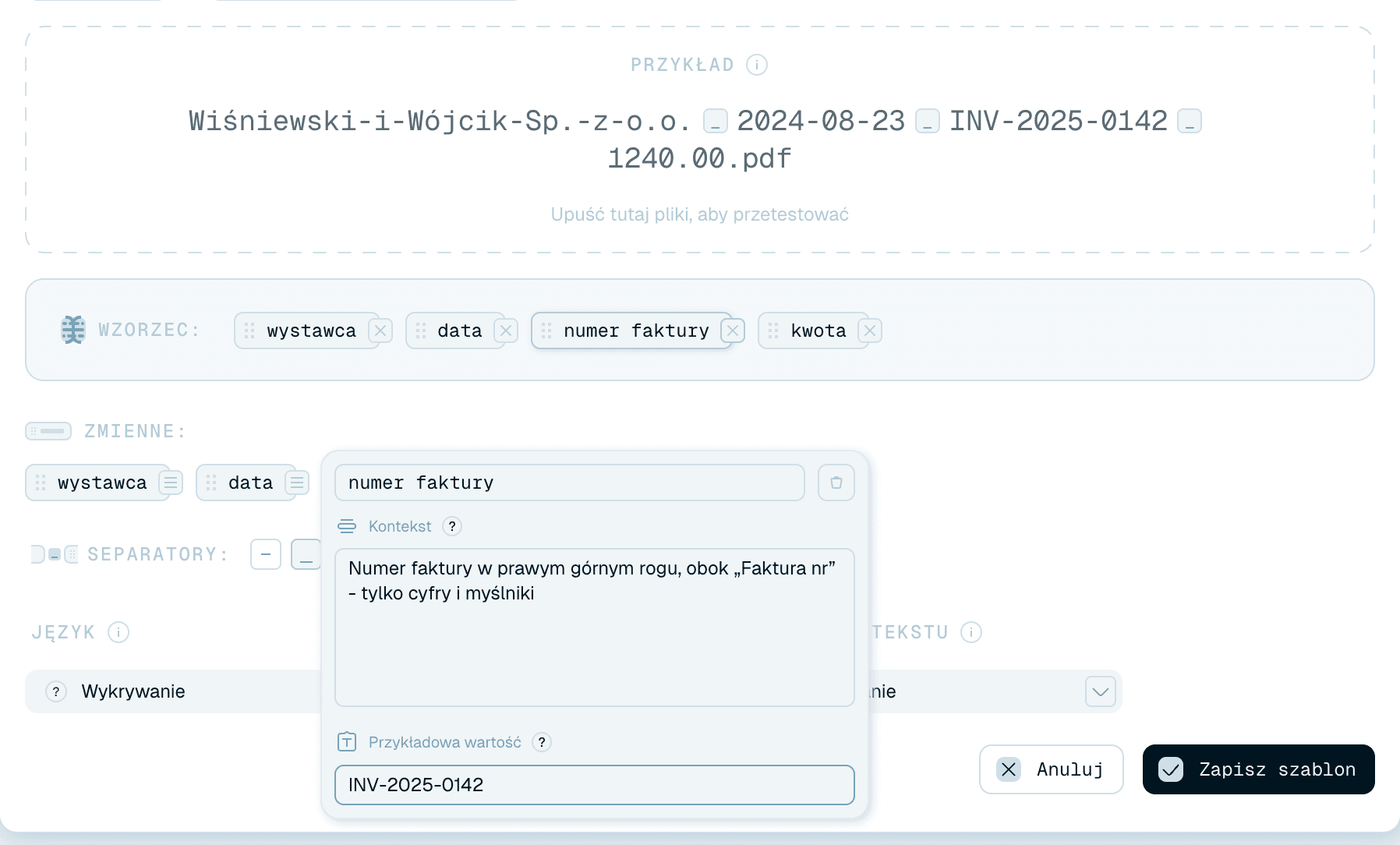Choose the underscore separator button
This screenshot has width=1400, height=845.
click(x=306, y=554)
